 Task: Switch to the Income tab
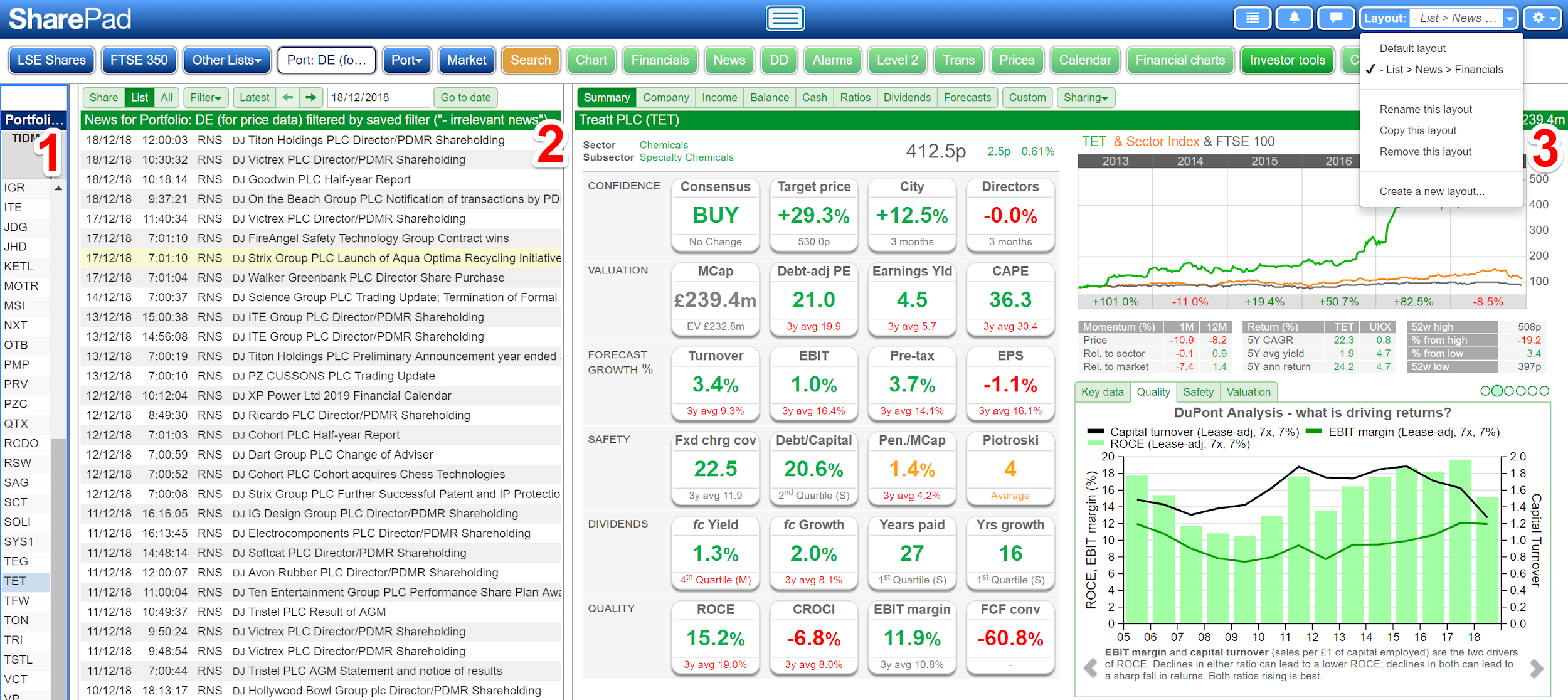click(719, 97)
